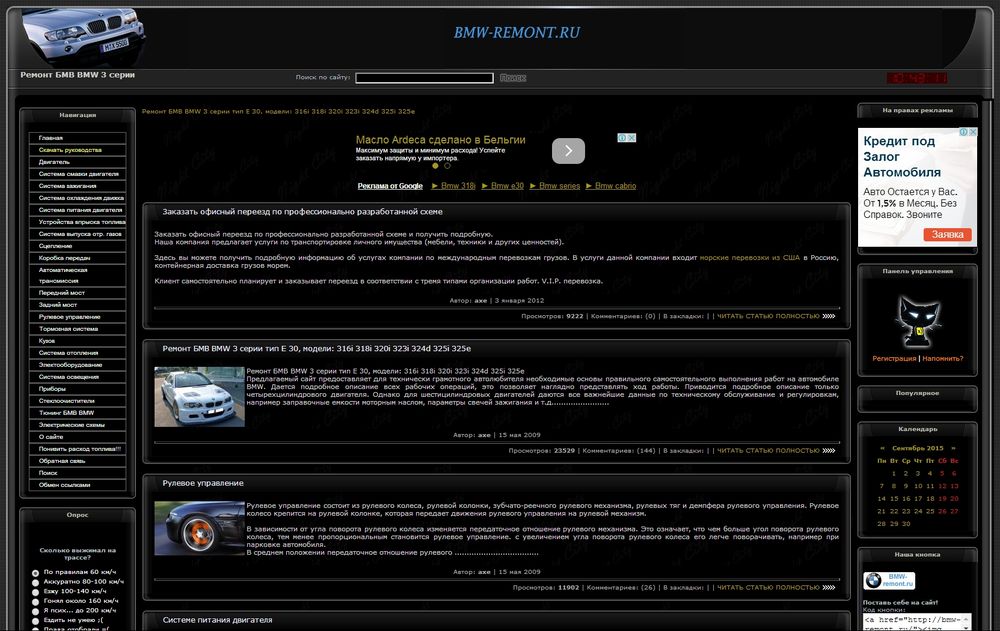Open article arrows beside 'Рулевое управление' read-more link
Image resolution: width=1000 pixels, height=631 pixels.
pos(829,588)
